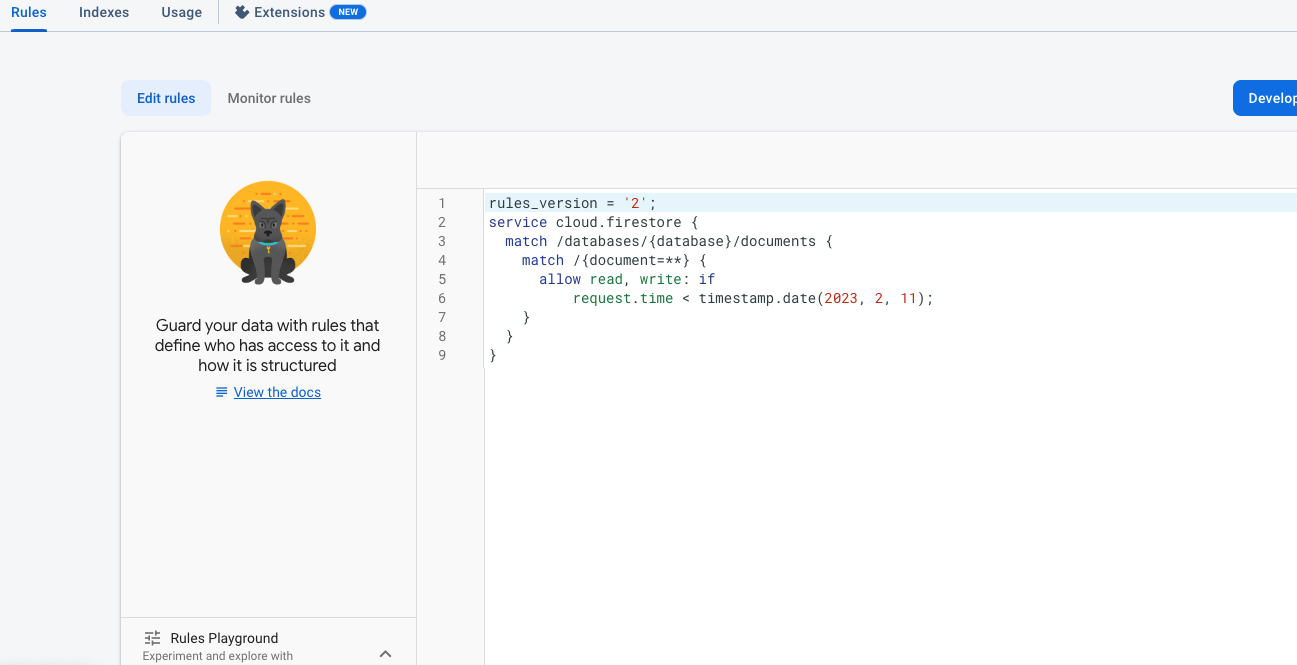Click the Extensions puzzle piece icon
The width and height of the screenshot is (1297, 665).
242,12
